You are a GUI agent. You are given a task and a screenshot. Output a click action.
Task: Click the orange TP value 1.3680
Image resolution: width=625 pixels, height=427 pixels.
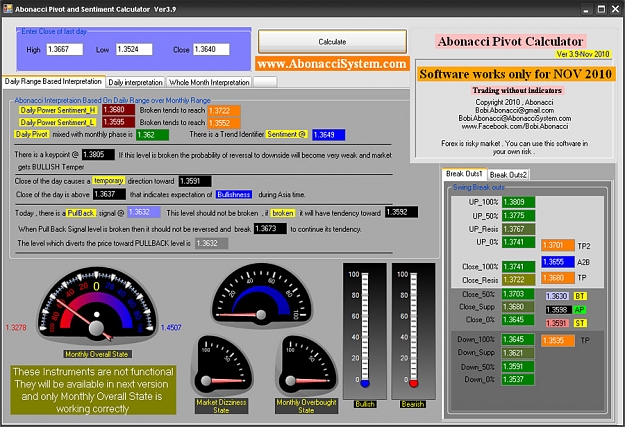pyautogui.click(x=558, y=278)
